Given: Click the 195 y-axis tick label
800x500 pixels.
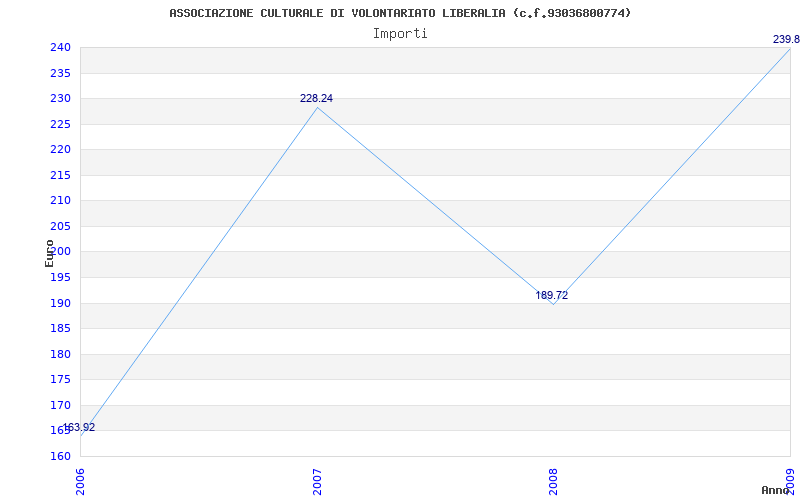Looking at the screenshot, I should pyautogui.click(x=60, y=278).
